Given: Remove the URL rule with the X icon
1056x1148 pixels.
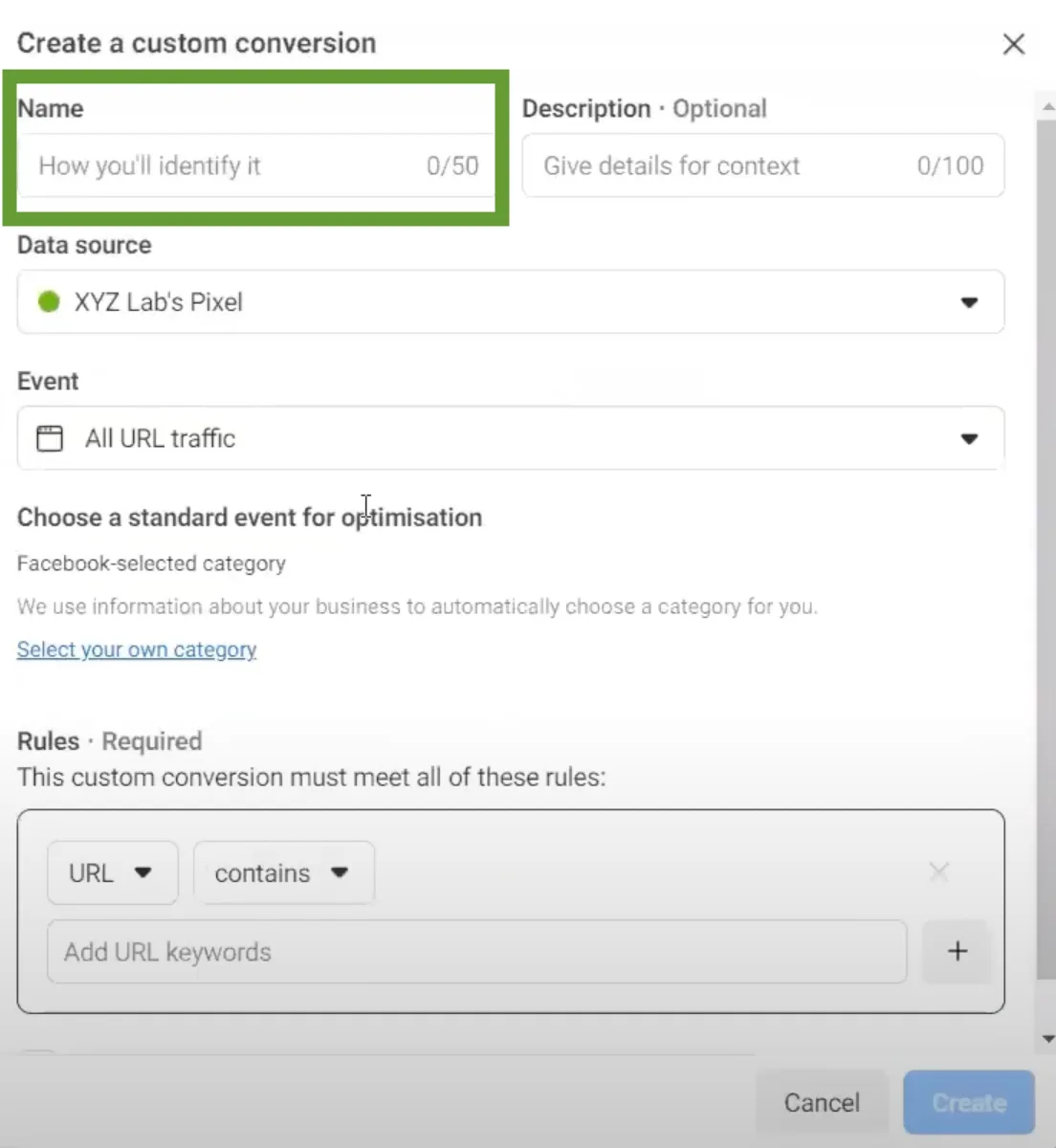Looking at the screenshot, I should [939, 872].
